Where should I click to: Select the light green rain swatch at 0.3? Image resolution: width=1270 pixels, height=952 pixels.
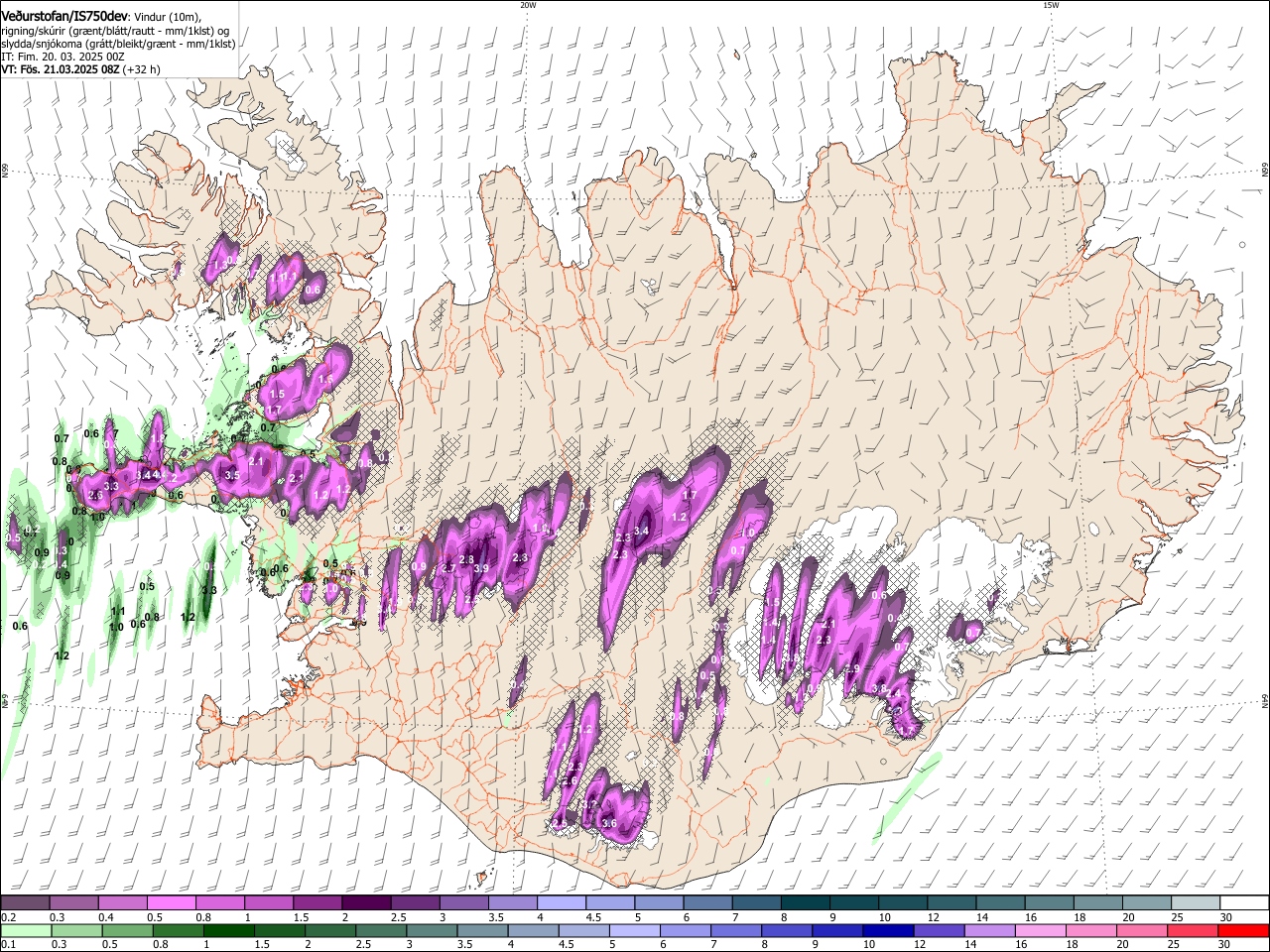[74, 930]
